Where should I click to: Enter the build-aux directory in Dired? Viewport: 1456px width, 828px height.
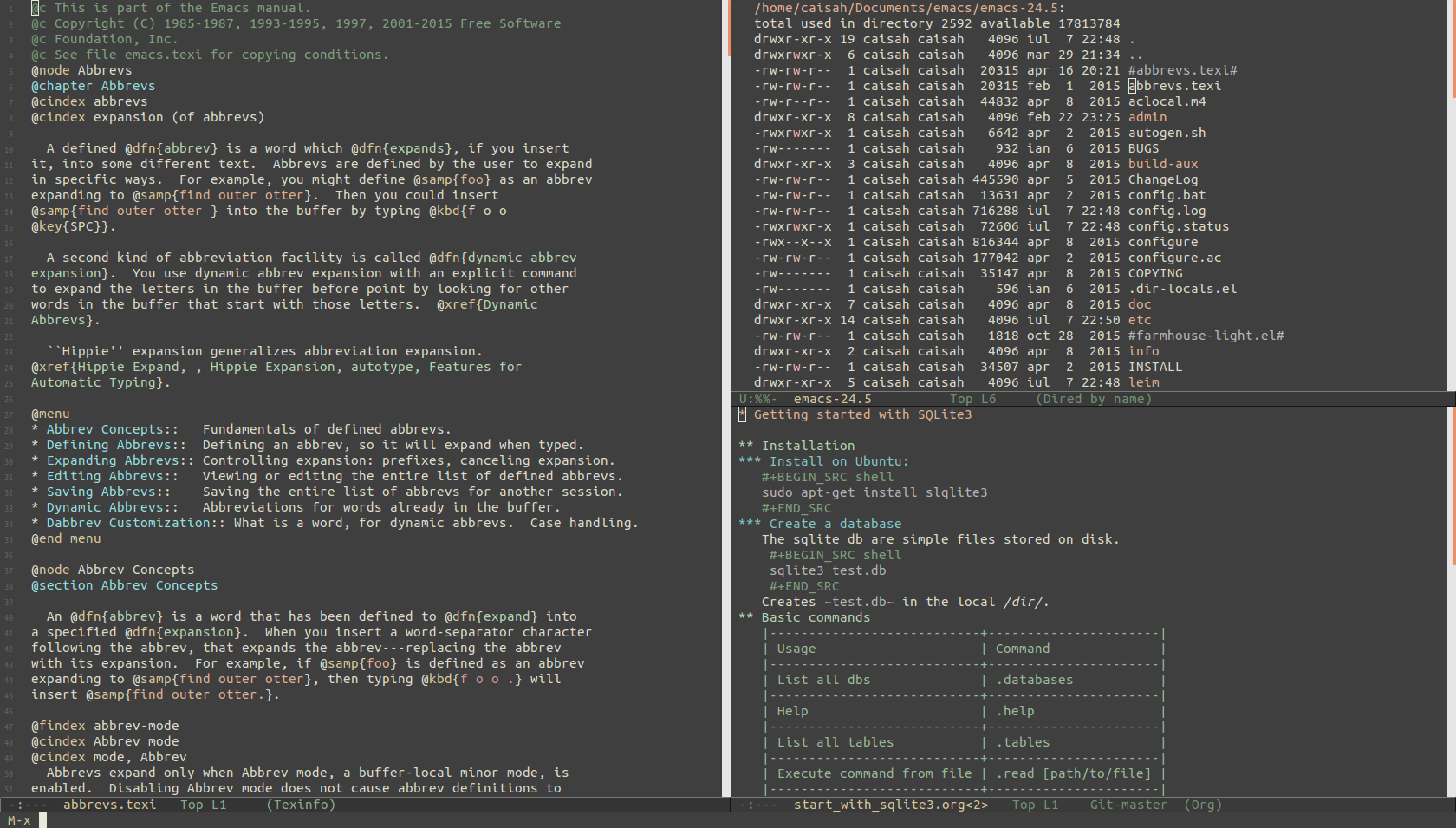tap(1163, 164)
